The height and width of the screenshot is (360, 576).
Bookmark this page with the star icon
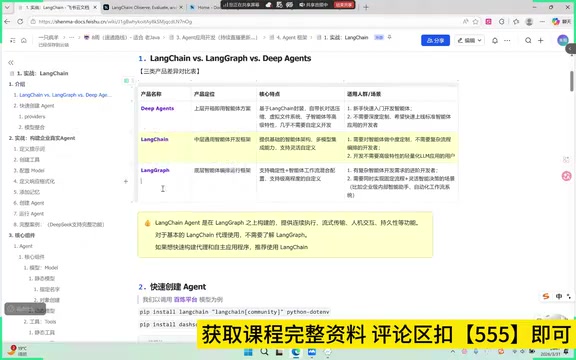click(x=475, y=22)
